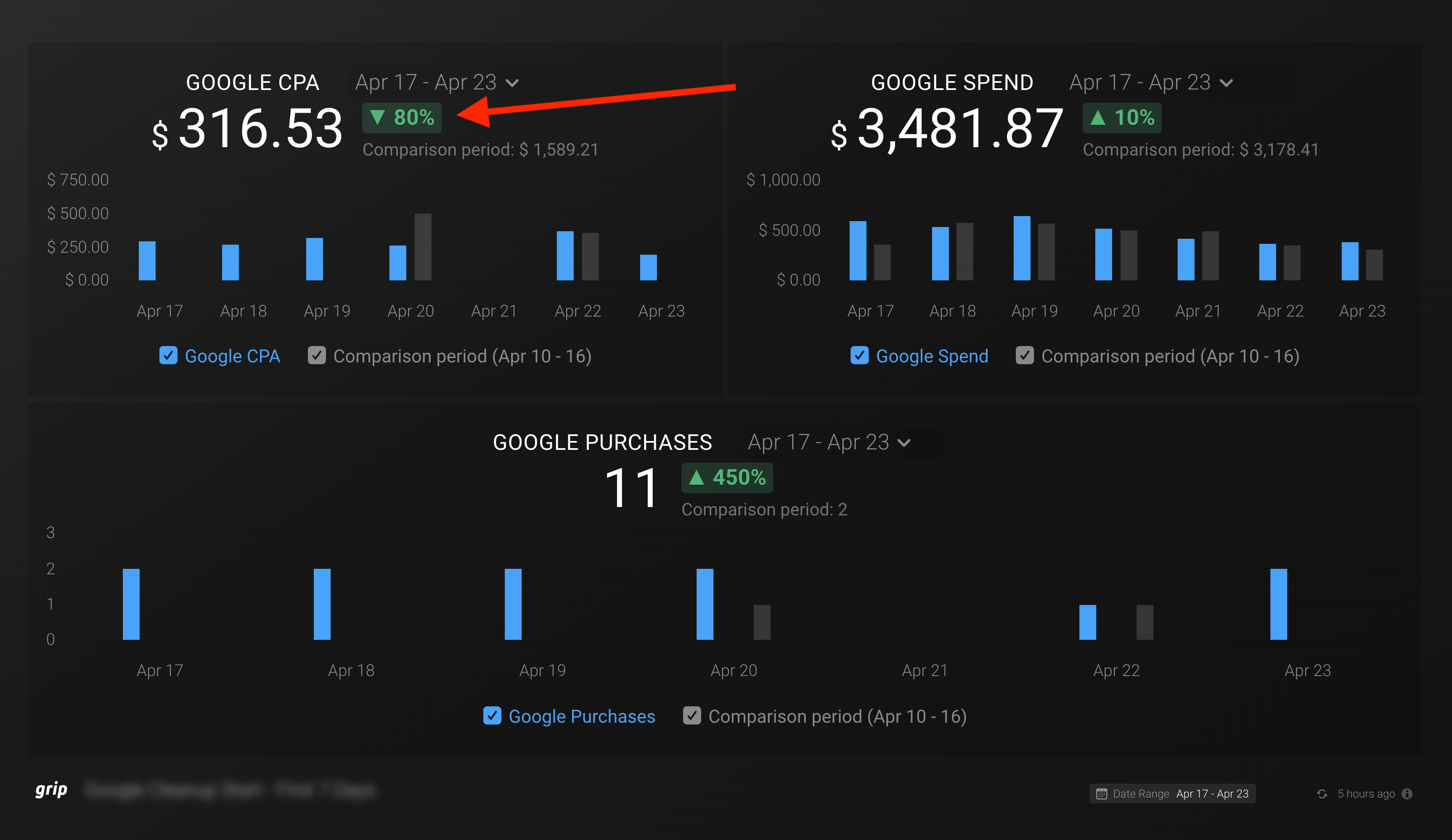The width and height of the screenshot is (1452, 840).
Task: Open the Date Range selector in the footer
Action: [1173, 794]
